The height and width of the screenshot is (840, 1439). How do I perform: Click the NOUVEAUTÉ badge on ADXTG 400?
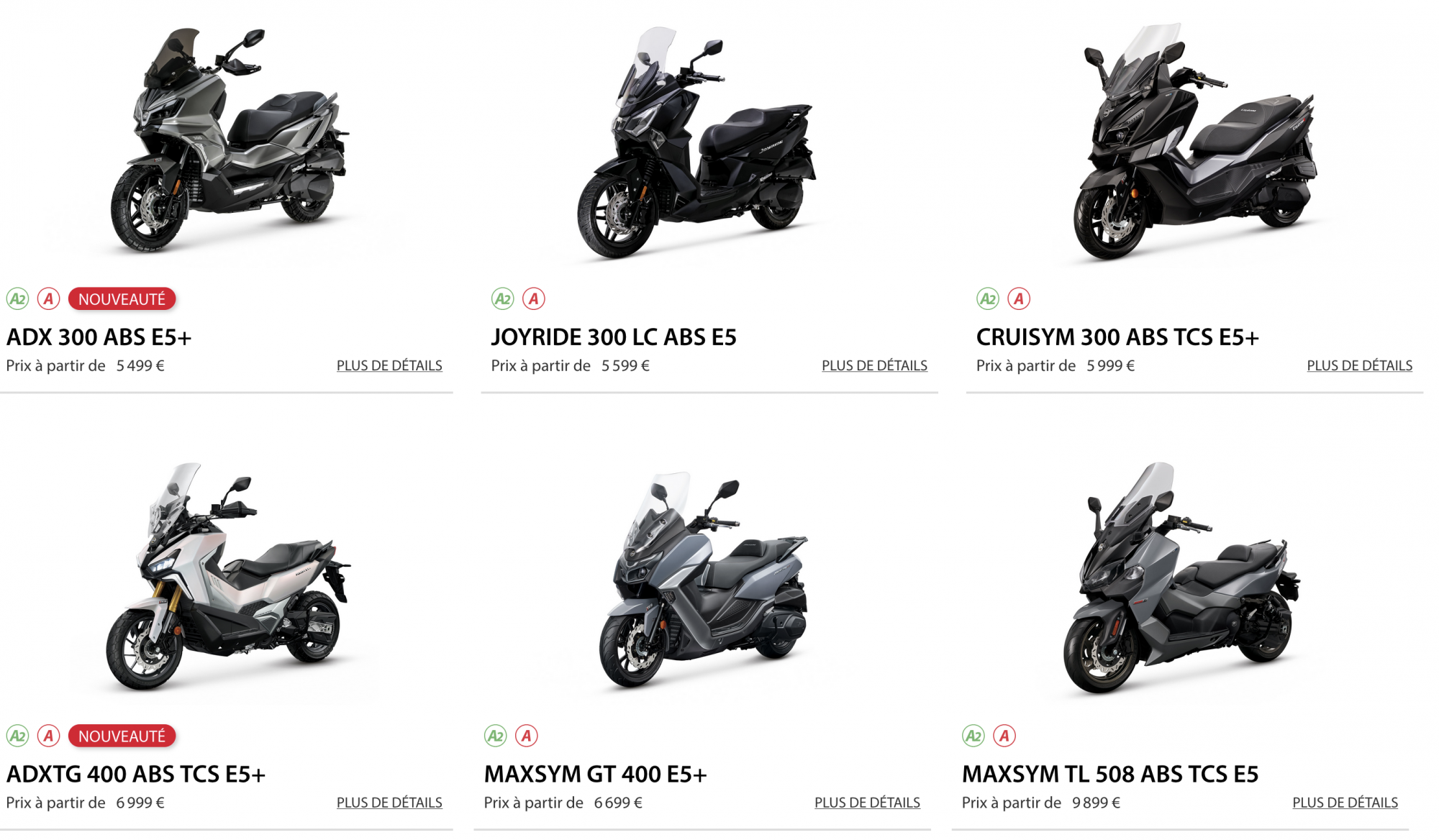pyautogui.click(x=122, y=736)
